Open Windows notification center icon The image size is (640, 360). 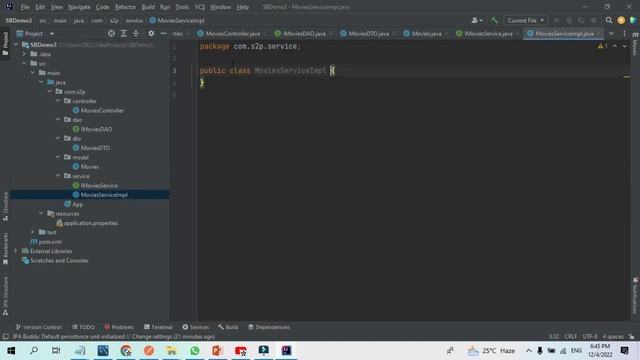pyautogui.click(x=624, y=351)
